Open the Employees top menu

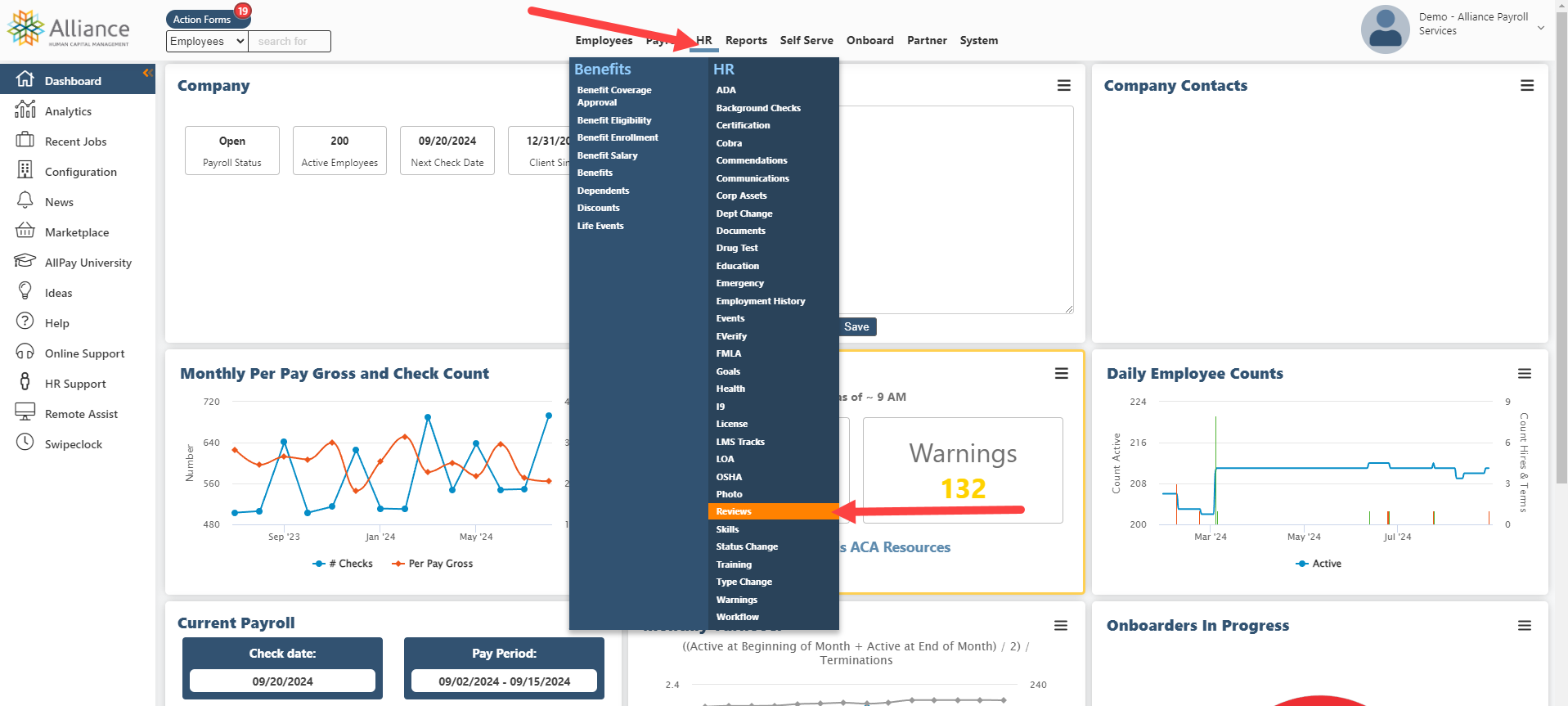pos(604,40)
